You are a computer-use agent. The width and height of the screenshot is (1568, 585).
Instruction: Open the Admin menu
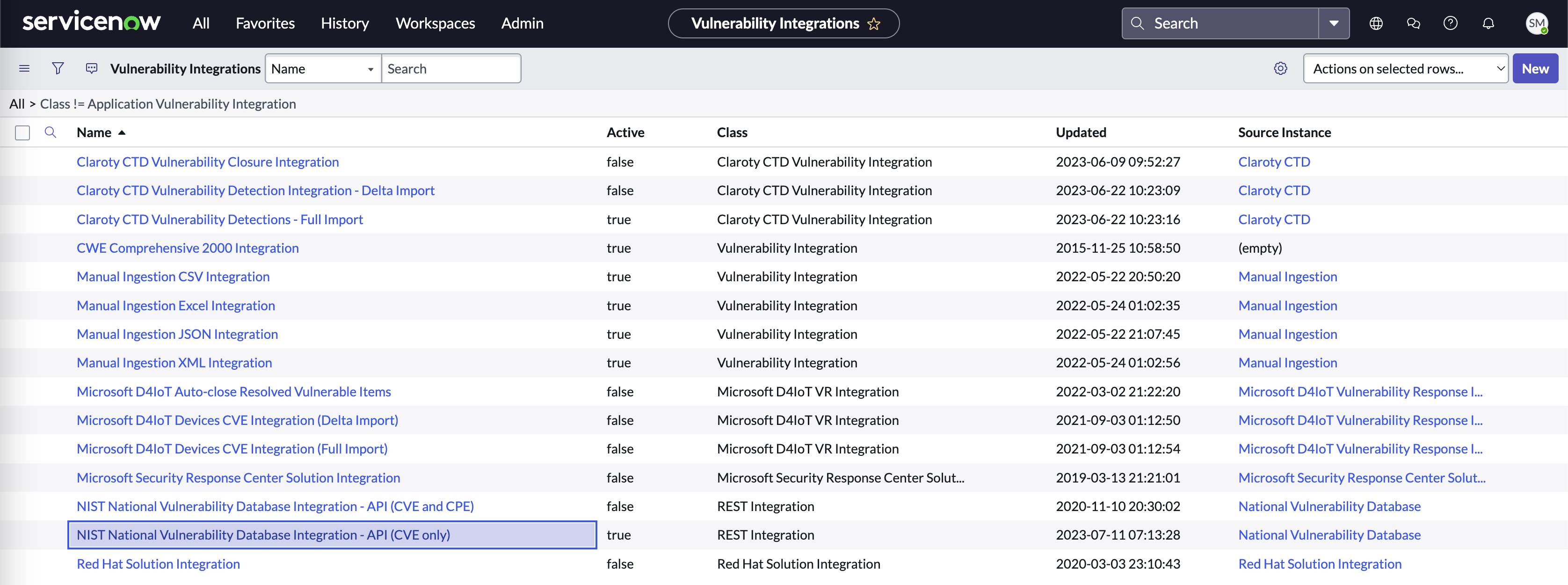click(522, 23)
